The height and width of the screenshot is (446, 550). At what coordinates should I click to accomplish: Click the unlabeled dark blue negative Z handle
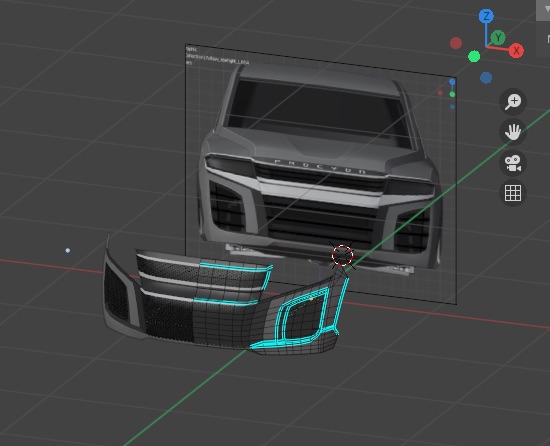(x=486, y=77)
